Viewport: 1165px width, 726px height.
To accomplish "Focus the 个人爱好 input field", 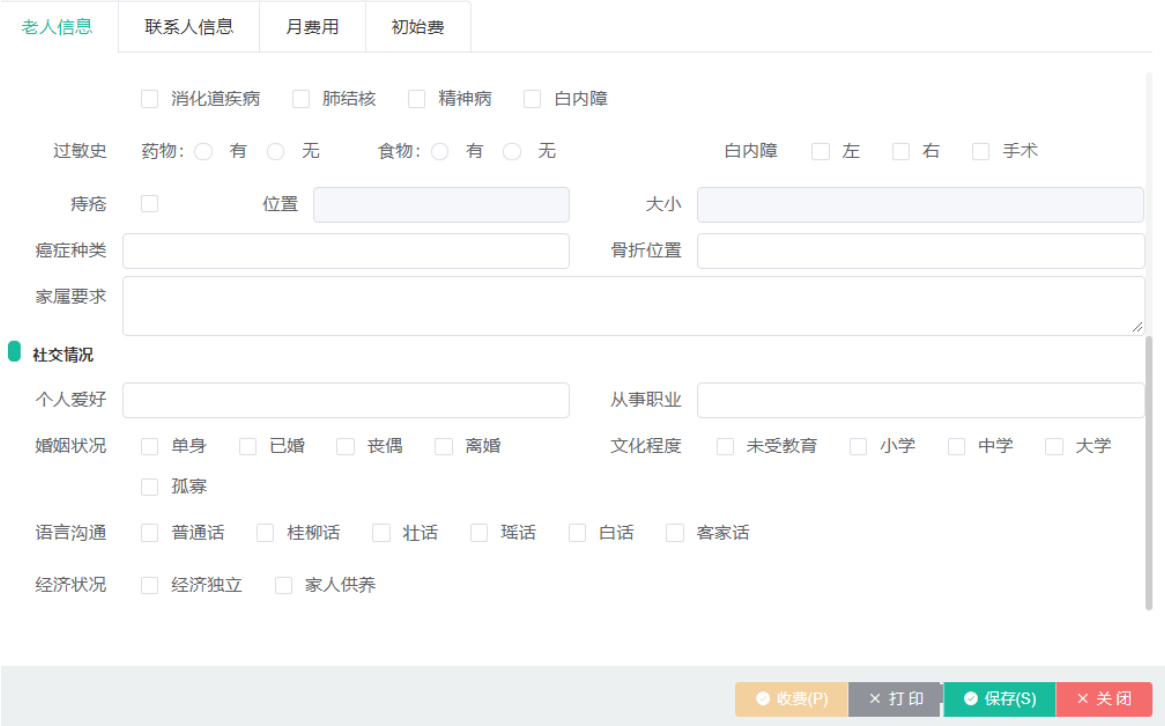I will [x=346, y=401].
